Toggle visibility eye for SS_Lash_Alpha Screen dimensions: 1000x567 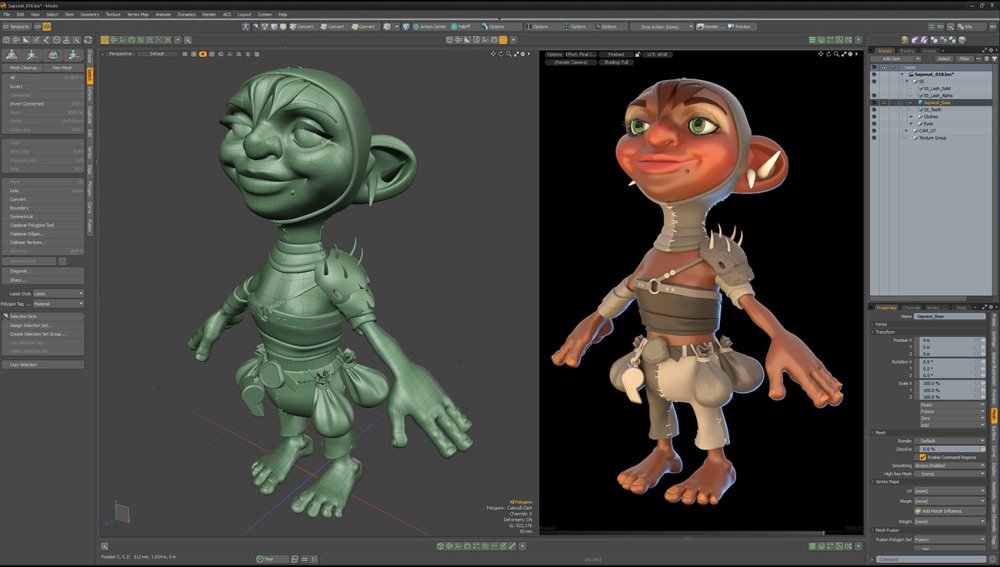pyautogui.click(x=874, y=96)
